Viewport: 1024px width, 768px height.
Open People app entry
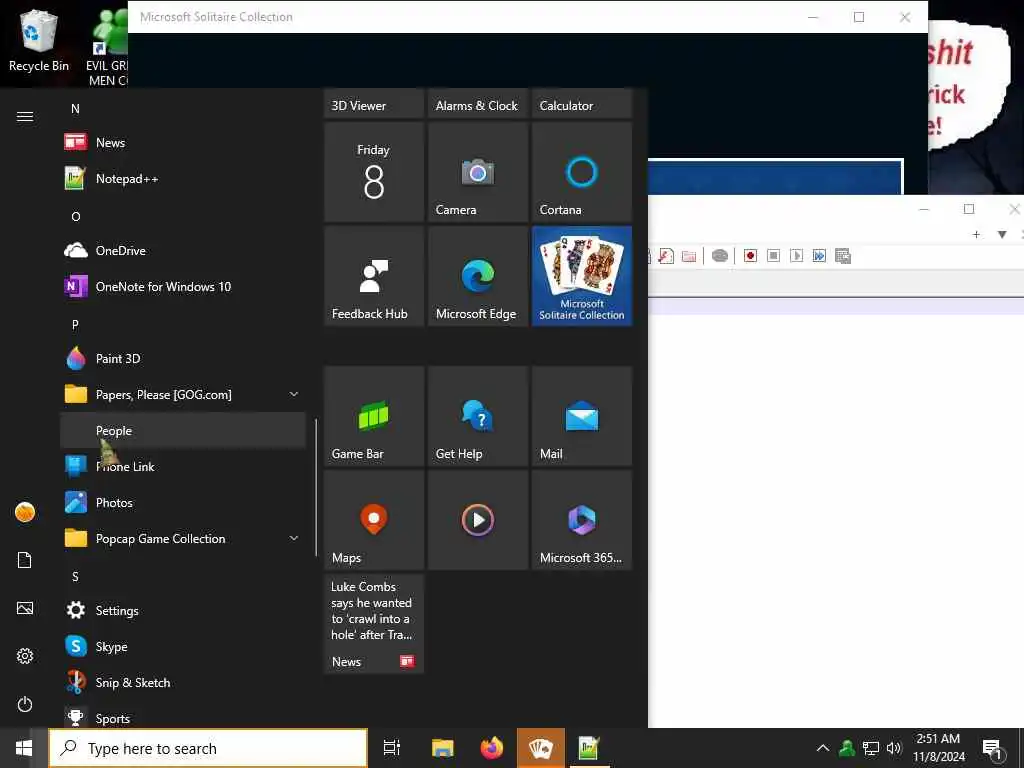(x=182, y=430)
